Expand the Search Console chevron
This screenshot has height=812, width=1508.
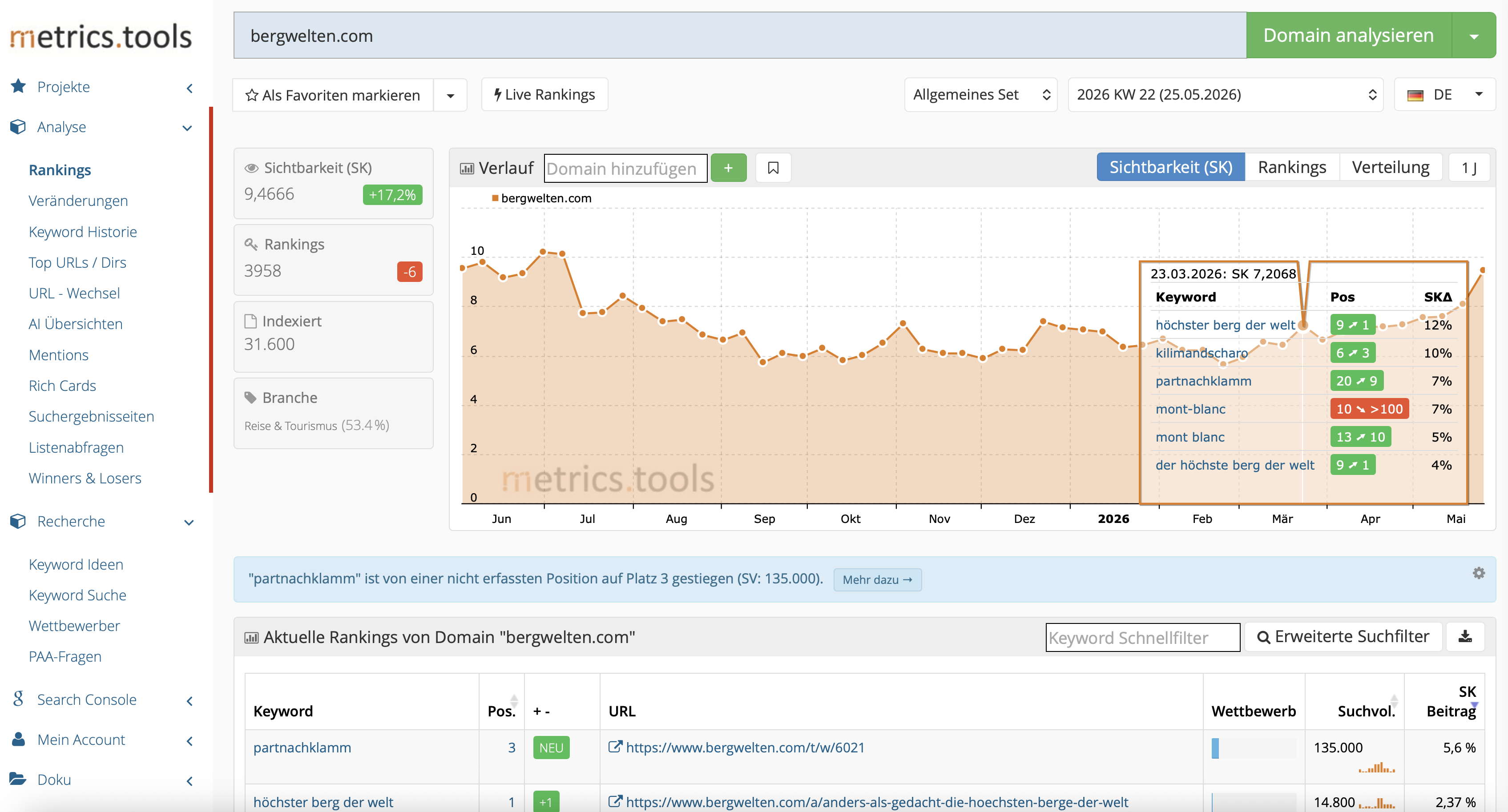(189, 701)
